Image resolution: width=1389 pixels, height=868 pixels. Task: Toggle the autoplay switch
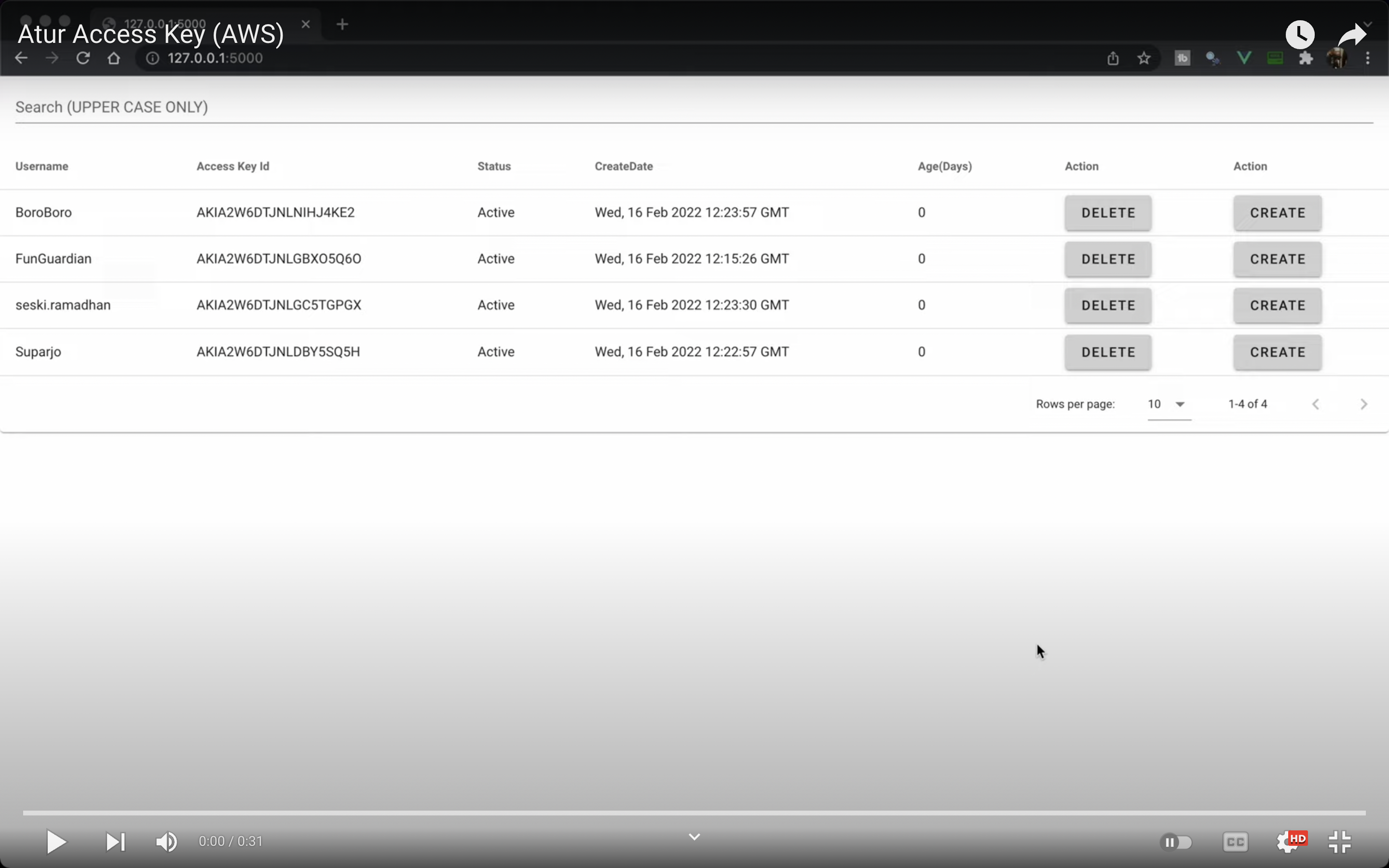(x=1175, y=841)
